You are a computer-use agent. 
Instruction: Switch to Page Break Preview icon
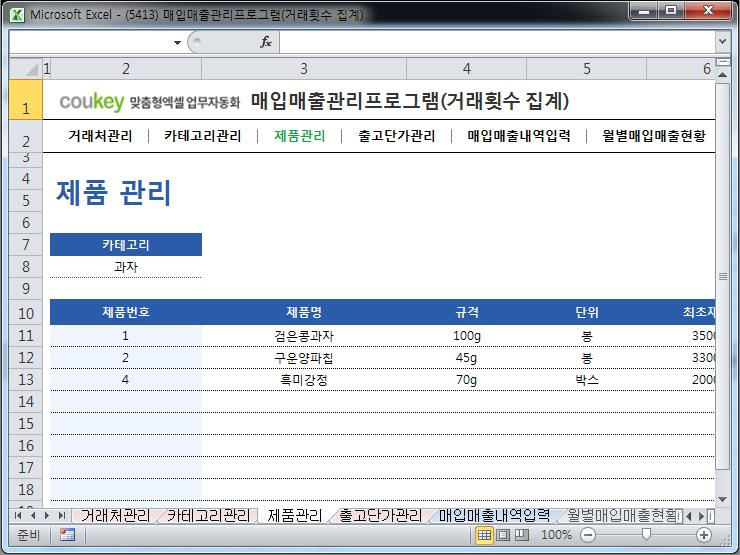coord(521,535)
